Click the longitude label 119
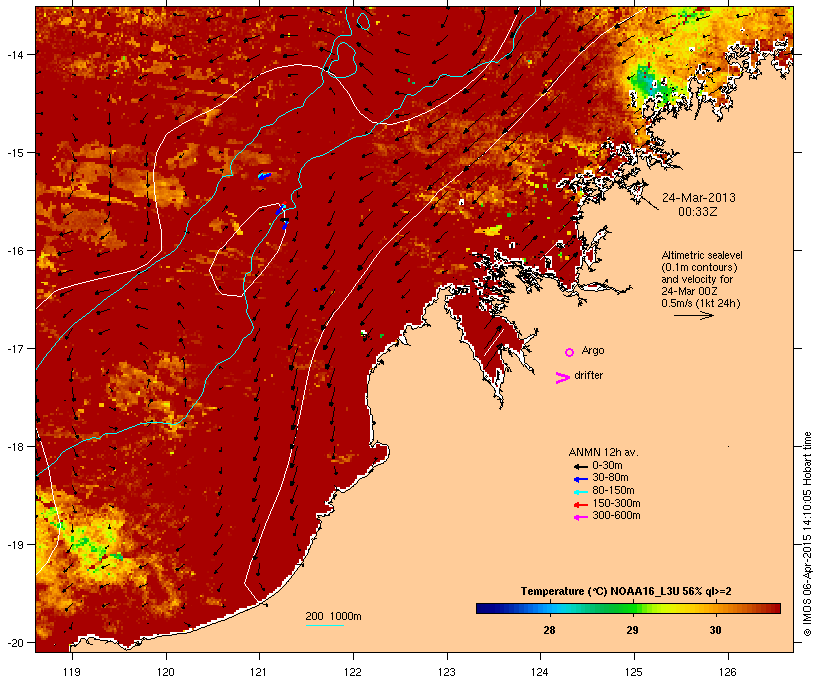Image resolution: width=820 pixels, height=680 pixels. point(72,672)
